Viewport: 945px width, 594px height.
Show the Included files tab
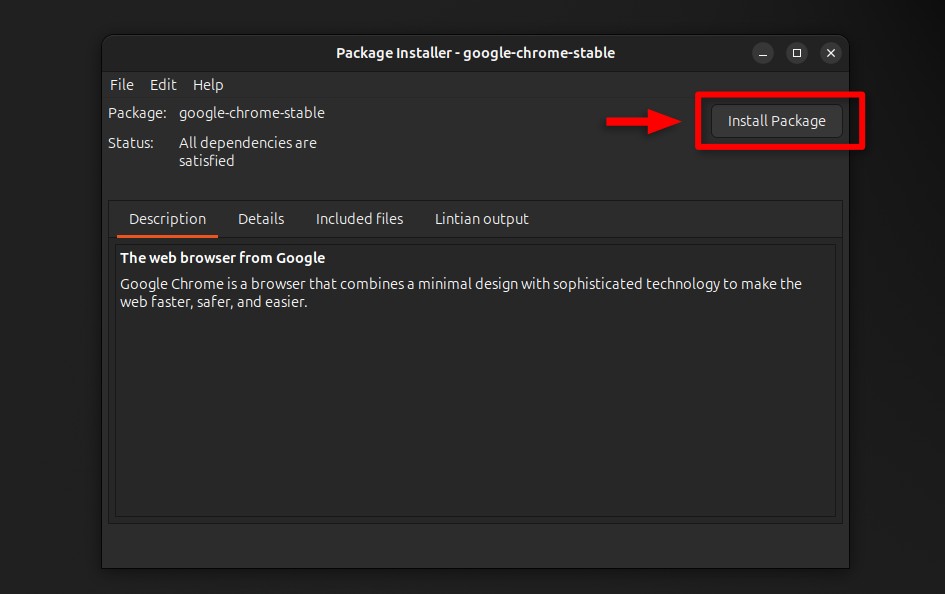click(359, 219)
